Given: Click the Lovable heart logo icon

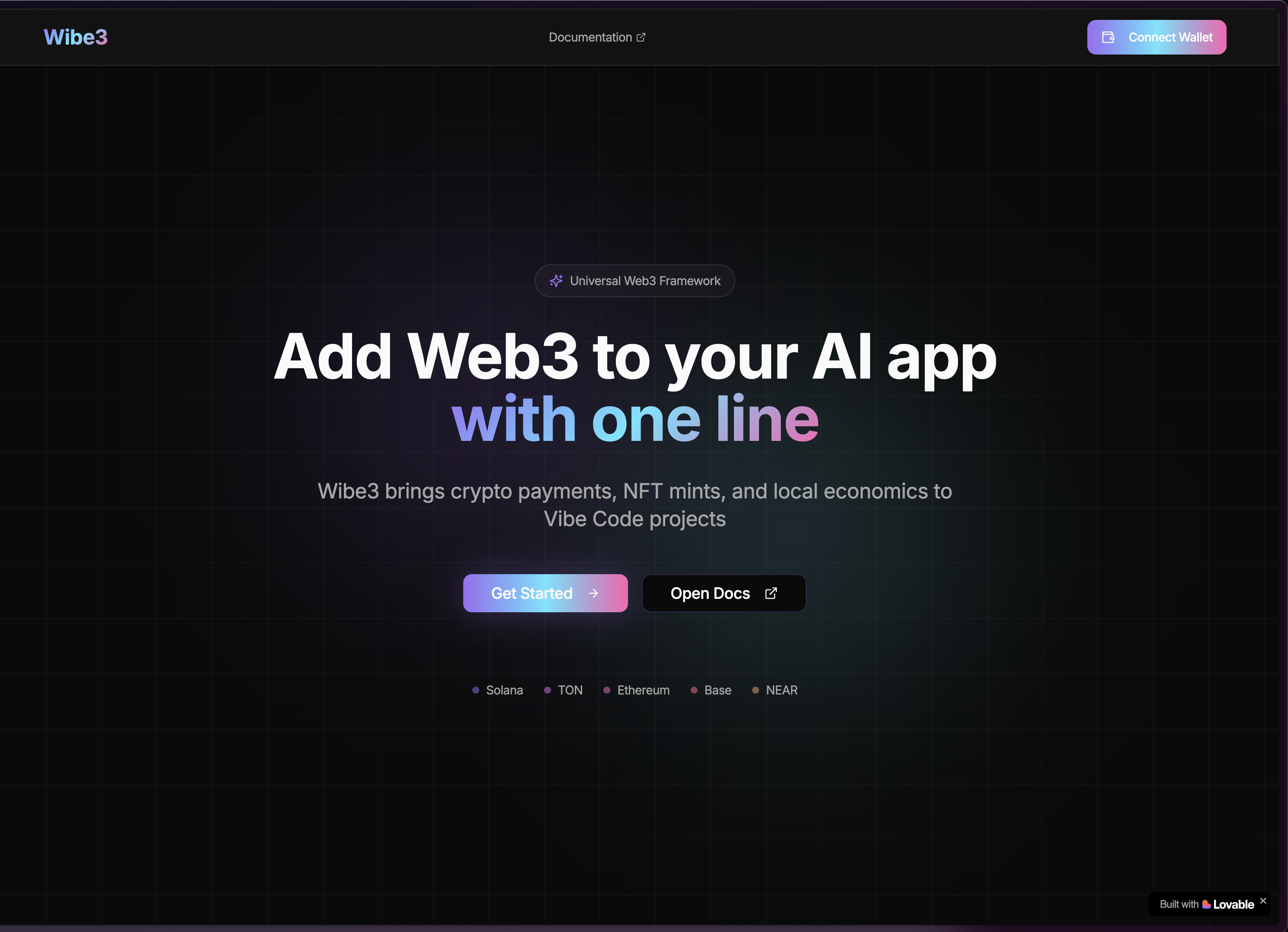Looking at the screenshot, I should (1206, 904).
